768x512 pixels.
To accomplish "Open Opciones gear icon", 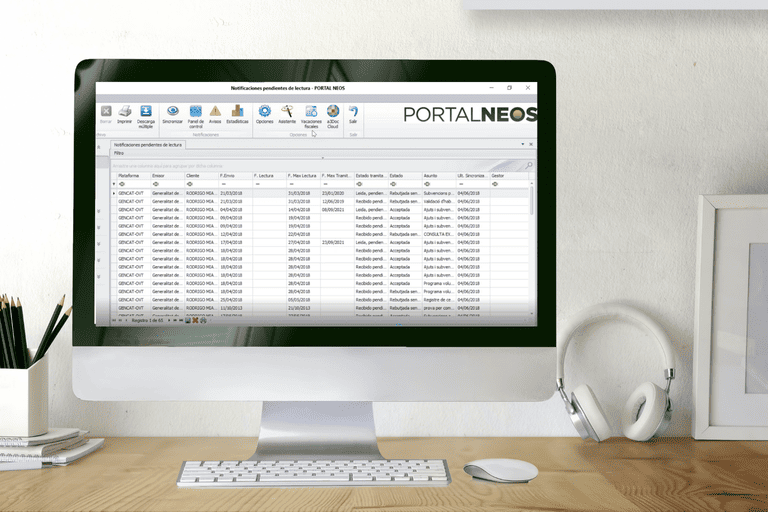I will tap(264, 114).
